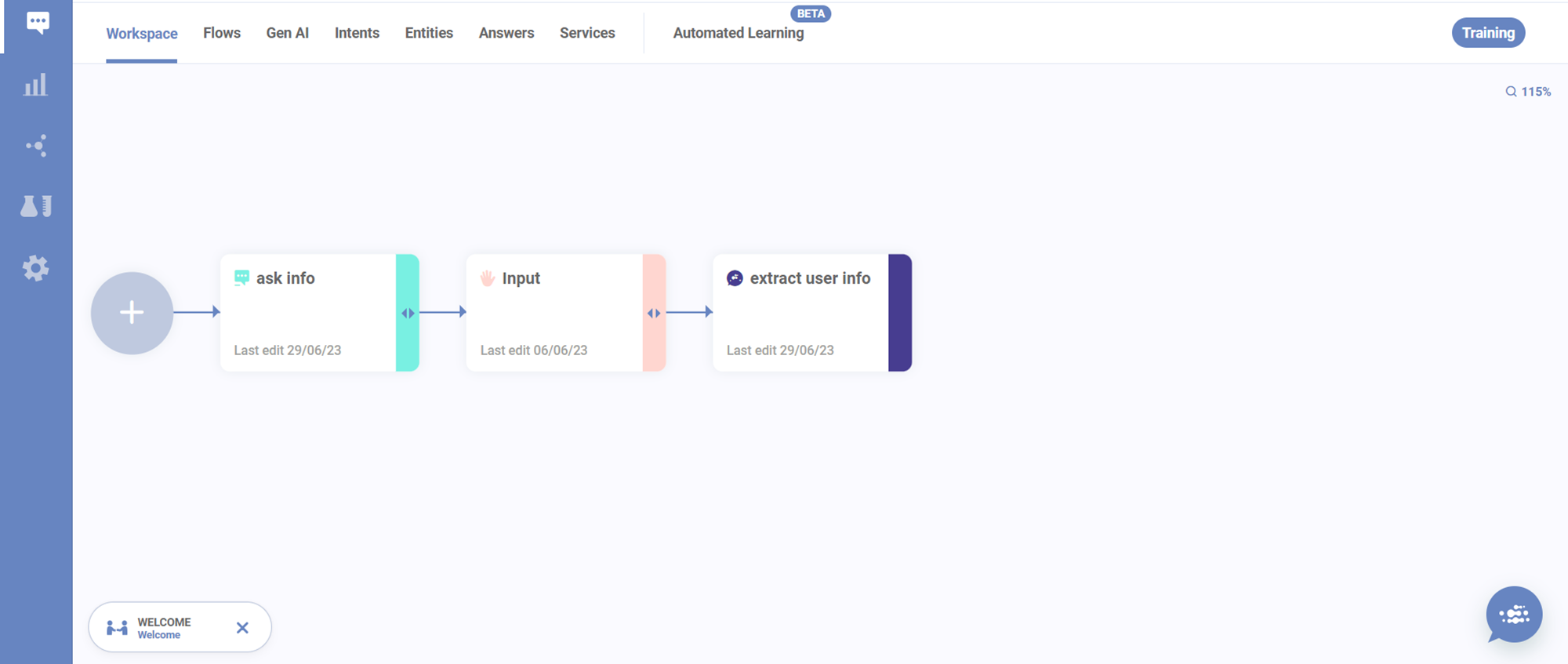The height and width of the screenshot is (664, 1568).
Task: Click the magnifier zoom 115% indicator
Action: coord(1527,92)
